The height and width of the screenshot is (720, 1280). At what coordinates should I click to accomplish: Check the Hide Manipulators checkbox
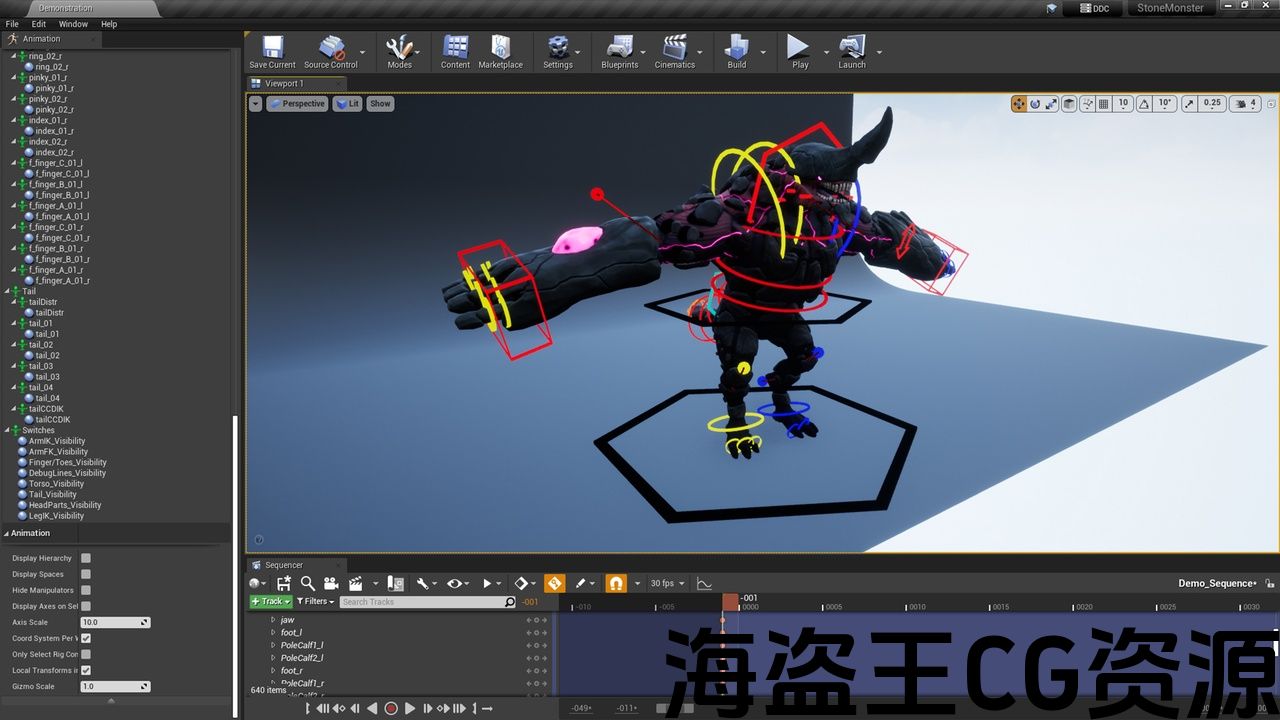click(86, 590)
